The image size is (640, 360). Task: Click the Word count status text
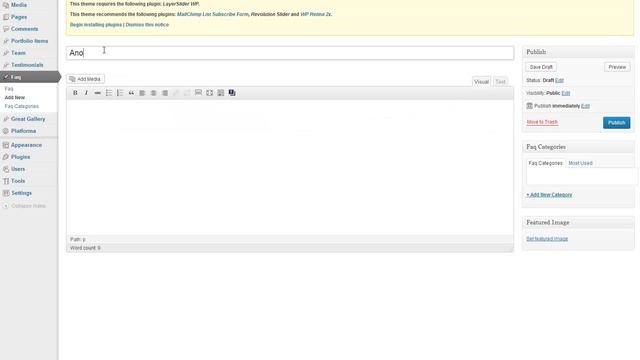coord(85,248)
